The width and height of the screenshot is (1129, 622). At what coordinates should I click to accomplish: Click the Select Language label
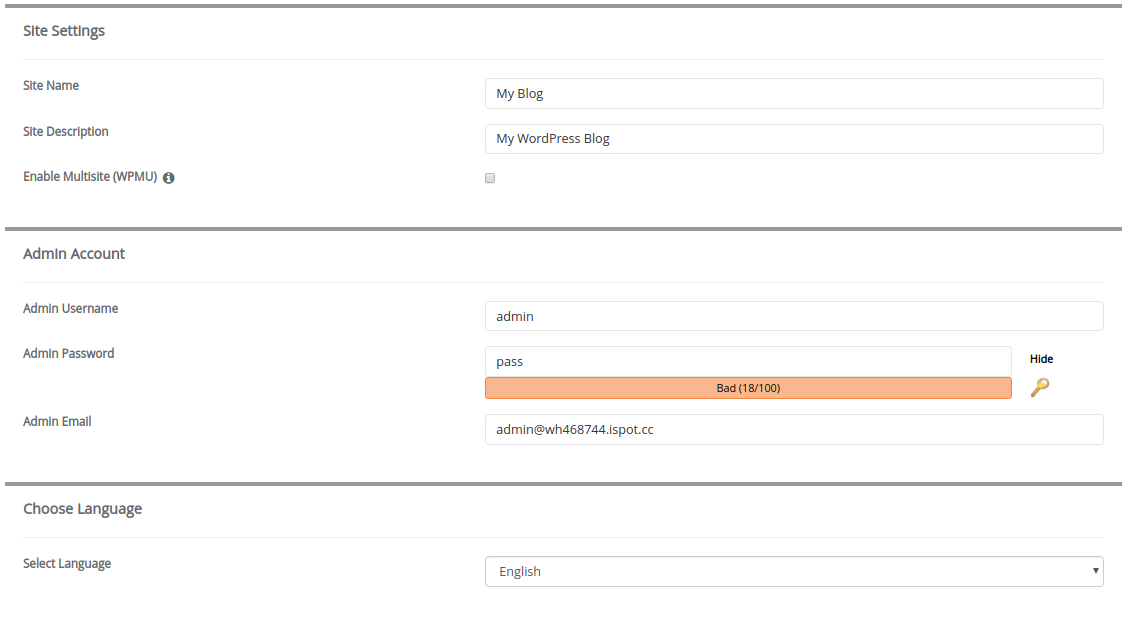pyautogui.click(x=67, y=564)
